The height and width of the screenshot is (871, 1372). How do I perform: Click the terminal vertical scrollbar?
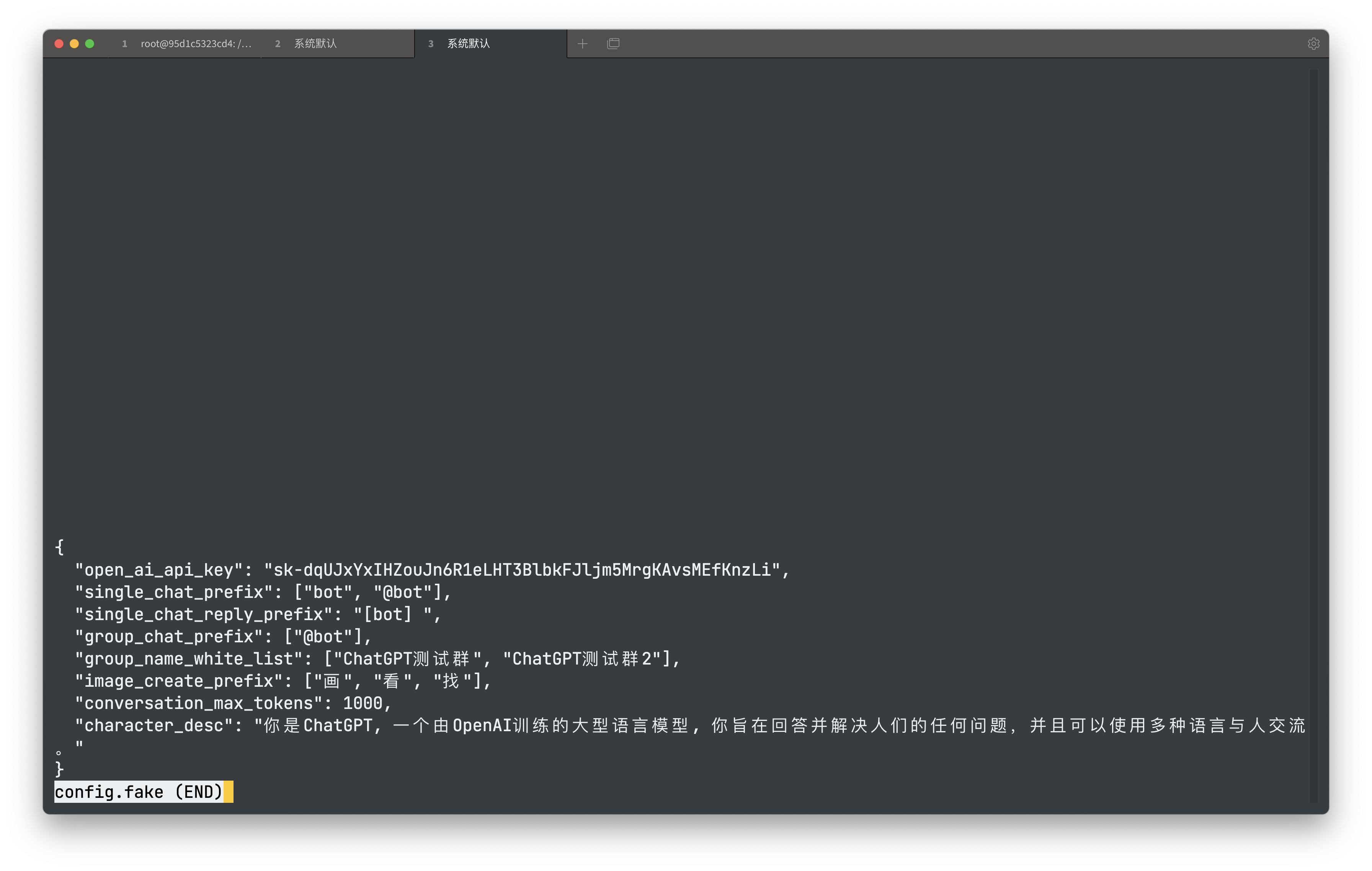tap(1314, 435)
